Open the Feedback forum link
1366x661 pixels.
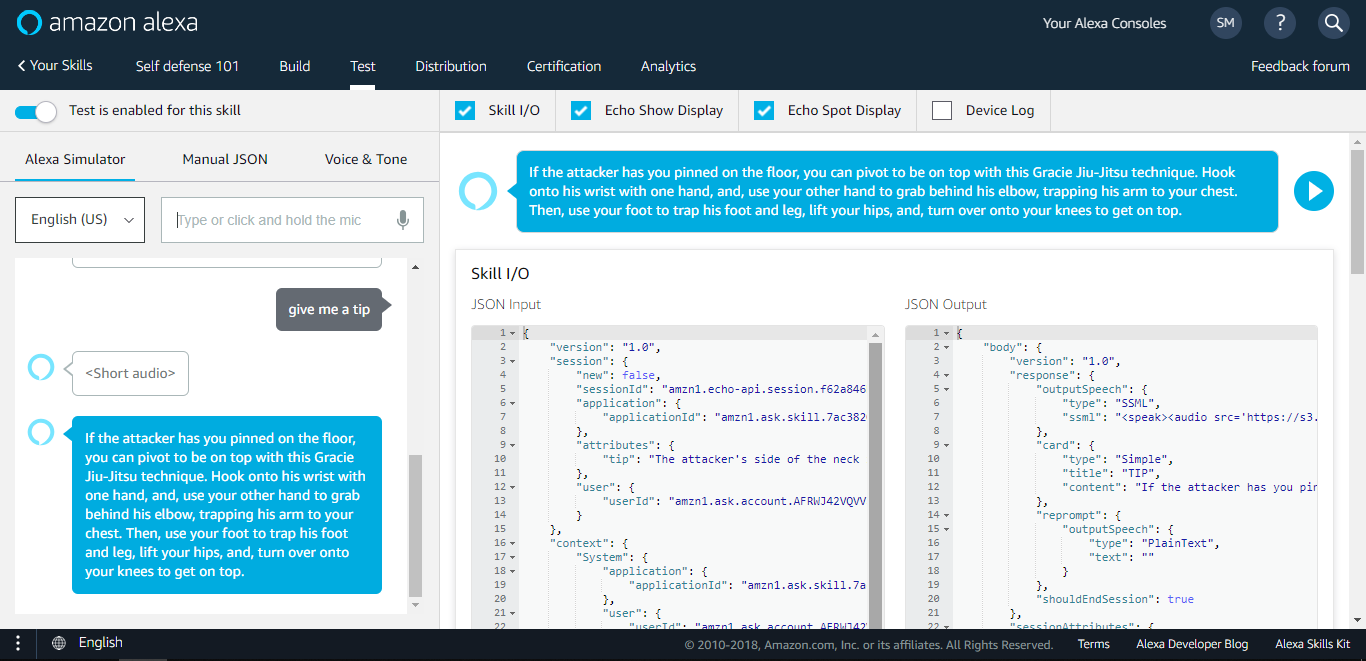1300,66
